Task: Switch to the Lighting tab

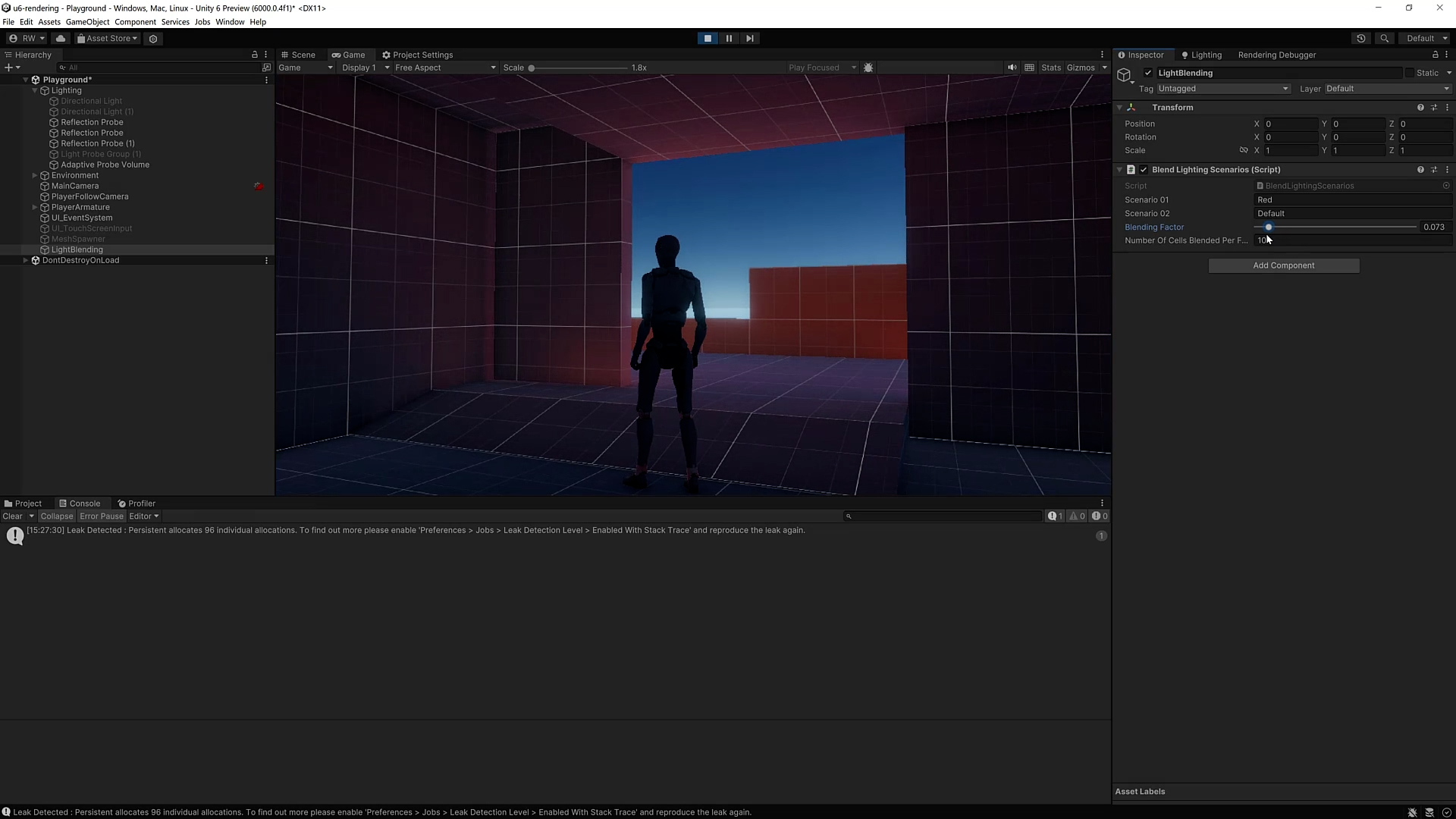Action: click(1202, 55)
